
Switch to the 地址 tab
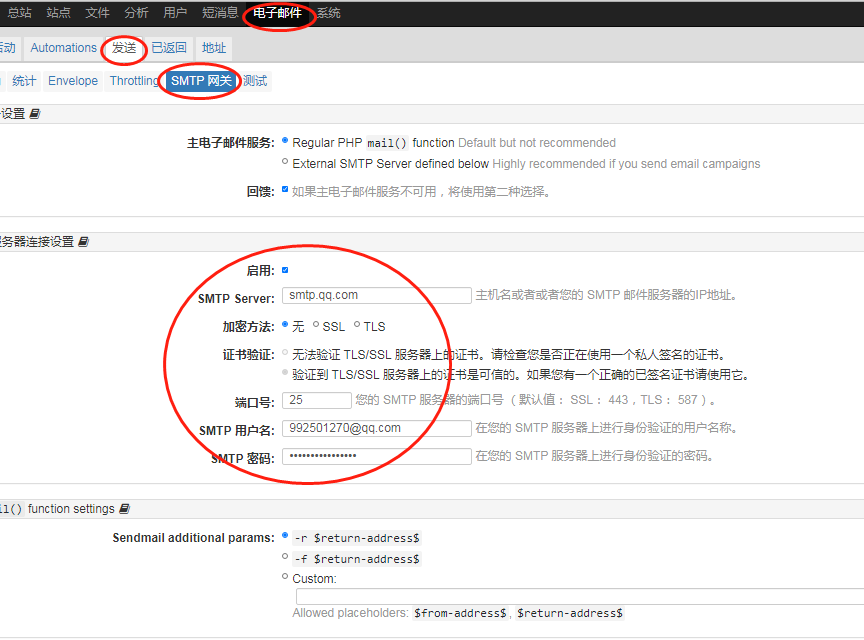coord(214,48)
